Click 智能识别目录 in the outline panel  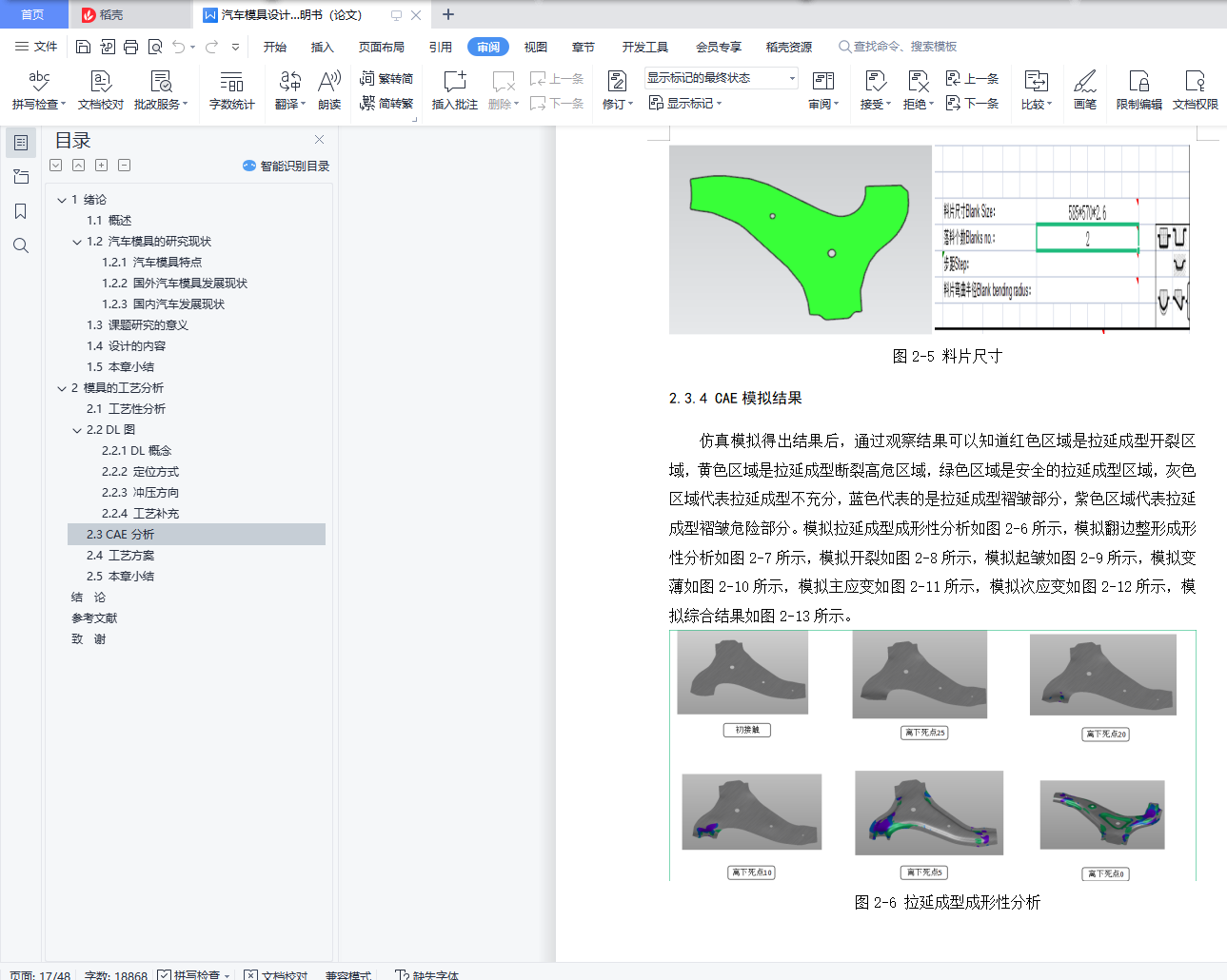[x=286, y=166]
